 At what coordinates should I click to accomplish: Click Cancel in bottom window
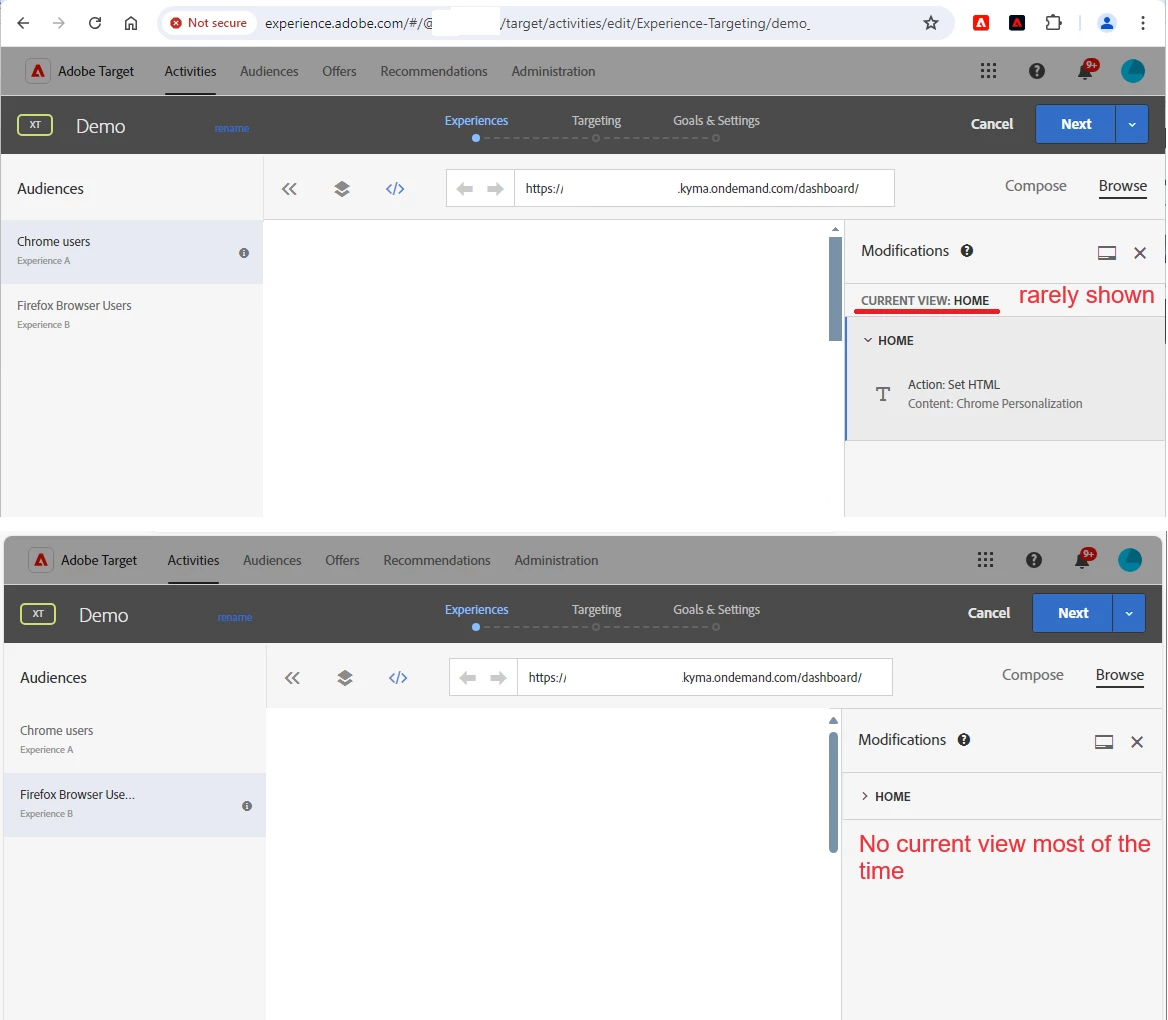coord(988,612)
